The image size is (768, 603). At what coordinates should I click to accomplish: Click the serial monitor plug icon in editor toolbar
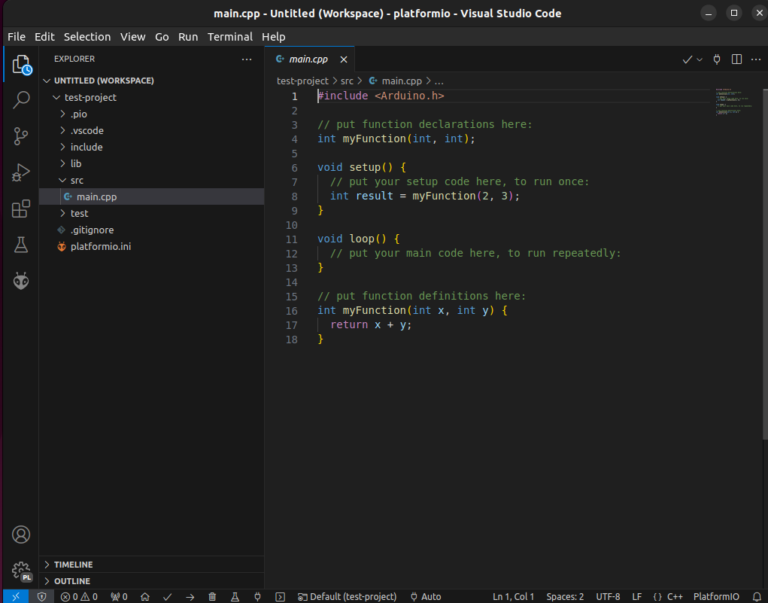pos(716,60)
